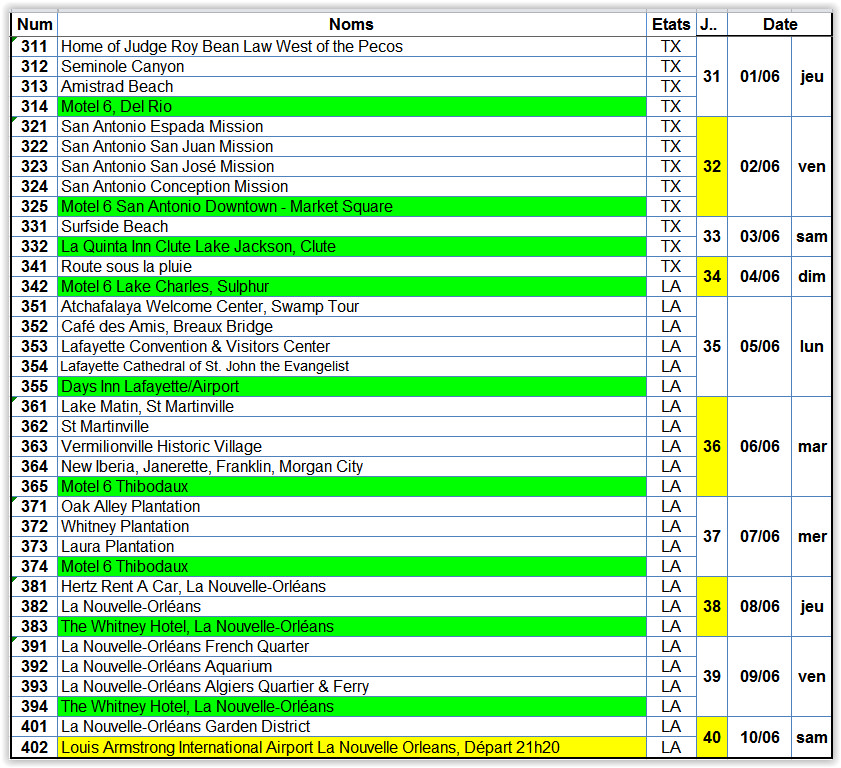Select the 'Home of Judge Roy Bean Law West of the Pecos' cell
The image size is (841, 768).
coord(352,47)
